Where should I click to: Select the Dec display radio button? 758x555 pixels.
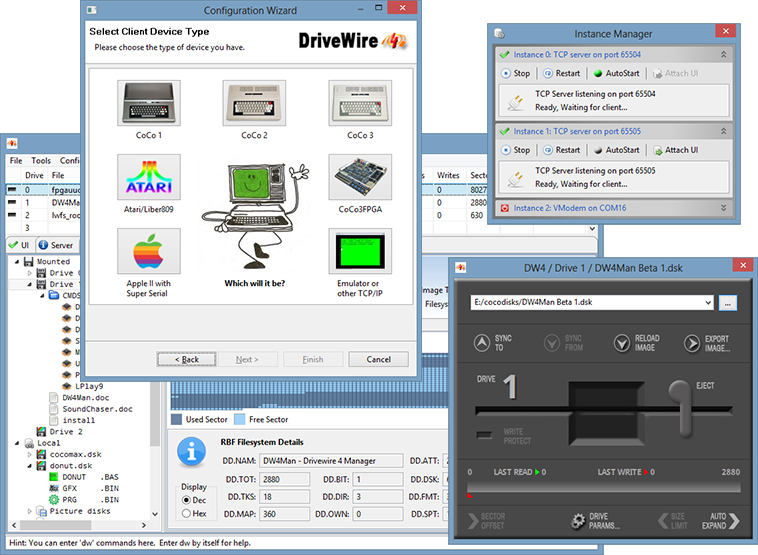pyautogui.click(x=186, y=500)
